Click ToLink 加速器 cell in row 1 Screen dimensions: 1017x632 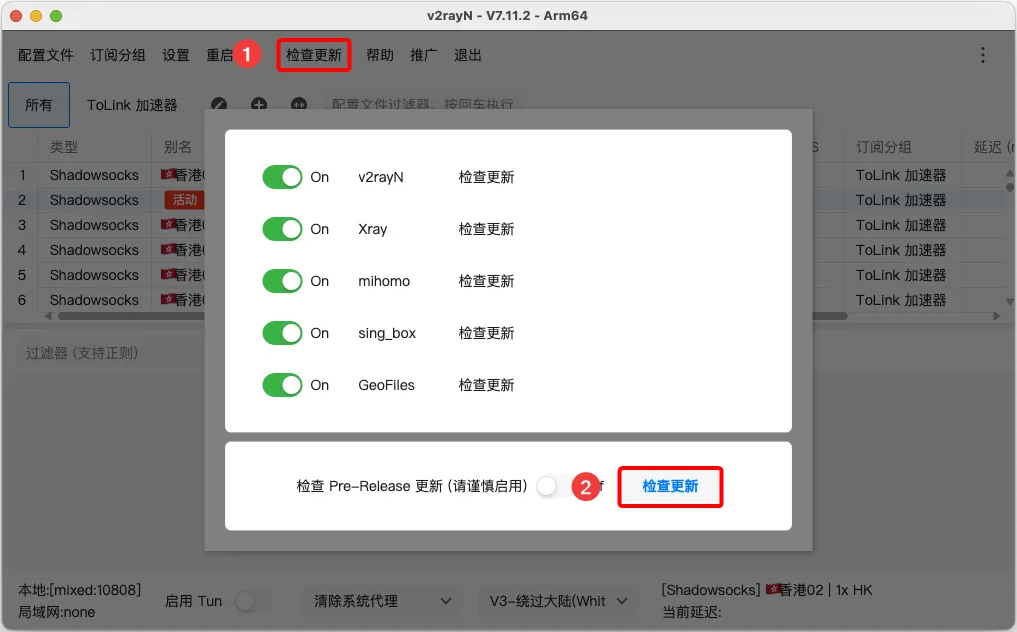tap(901, 175)
